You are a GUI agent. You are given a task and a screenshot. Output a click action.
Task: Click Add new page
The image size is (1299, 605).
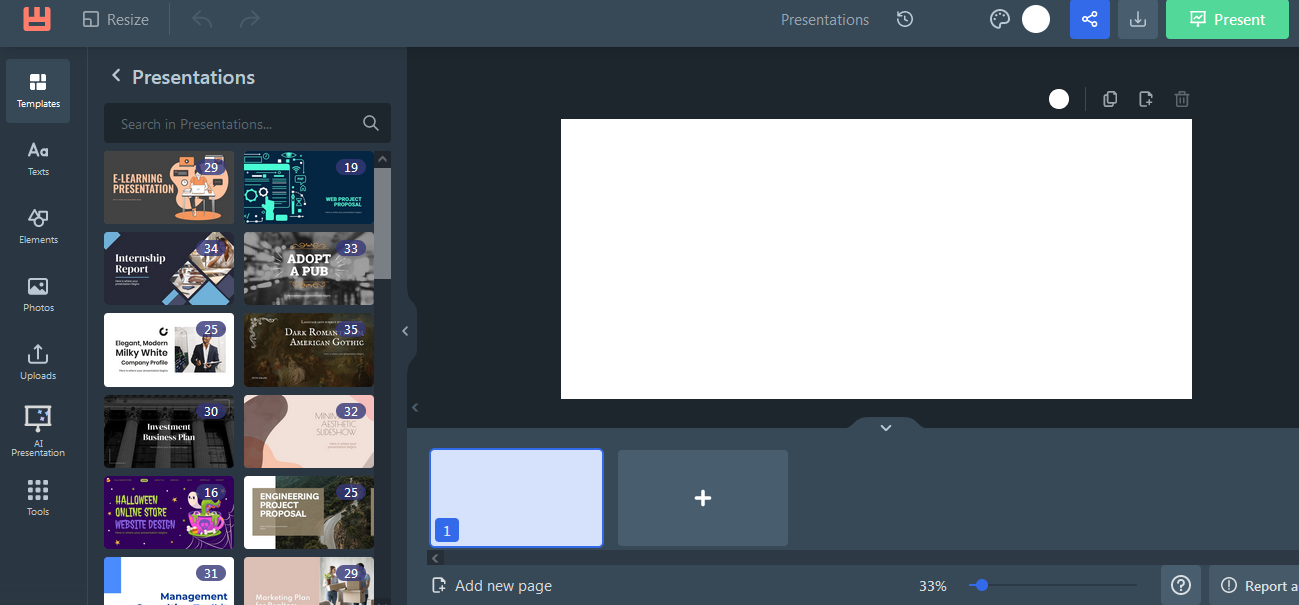click(492, 586)
